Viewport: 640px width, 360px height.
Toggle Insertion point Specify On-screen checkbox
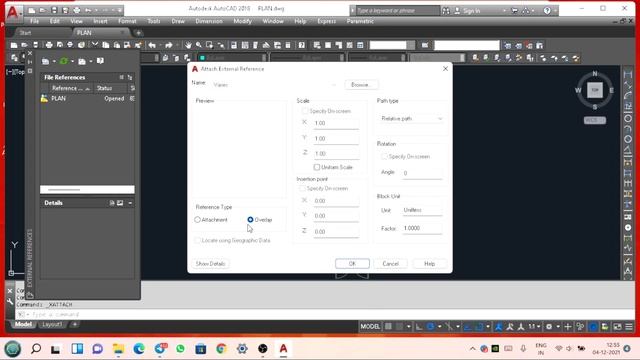[302, 189]
